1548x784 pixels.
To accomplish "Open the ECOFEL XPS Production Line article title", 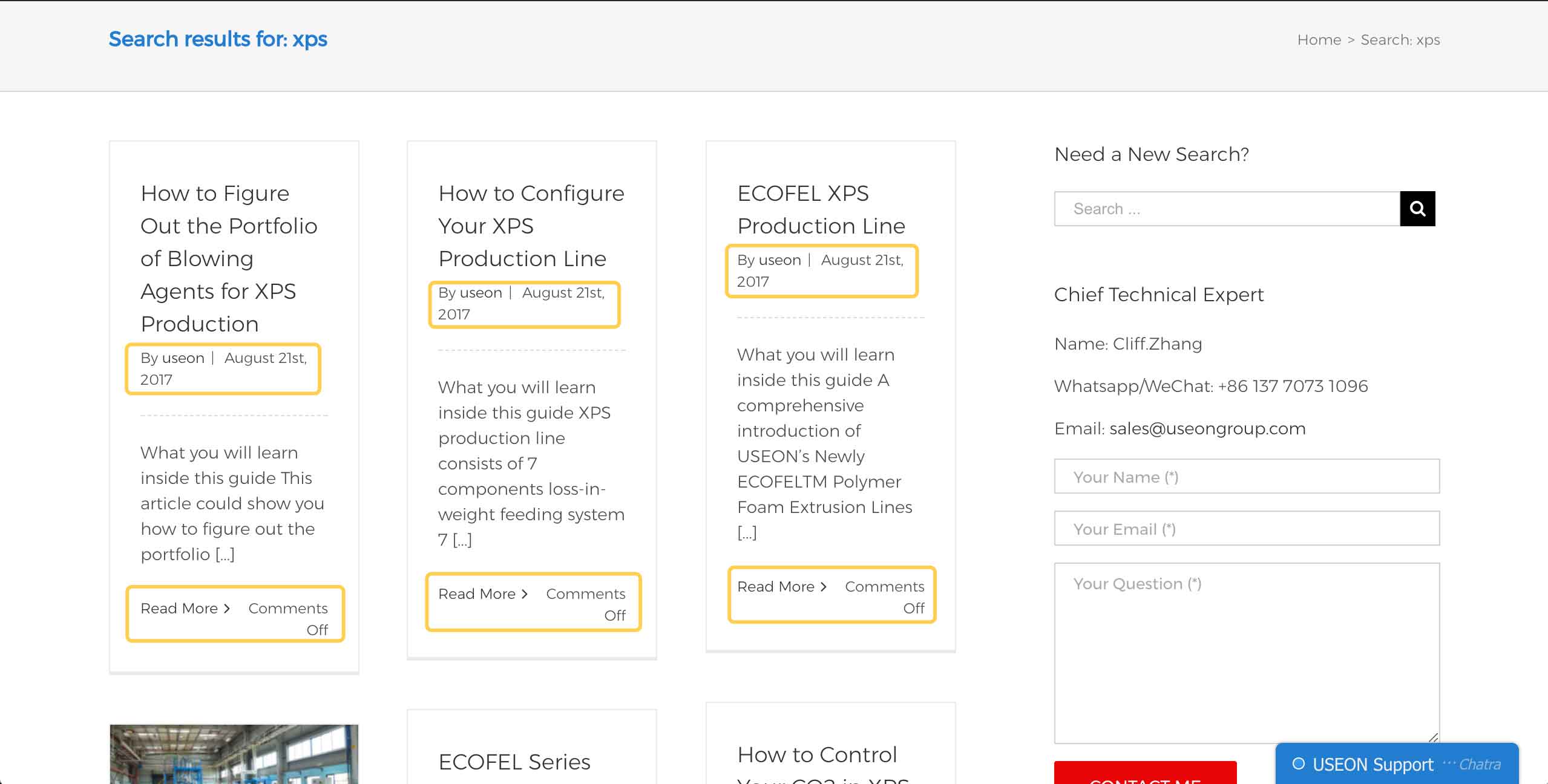I will point(821,209).
